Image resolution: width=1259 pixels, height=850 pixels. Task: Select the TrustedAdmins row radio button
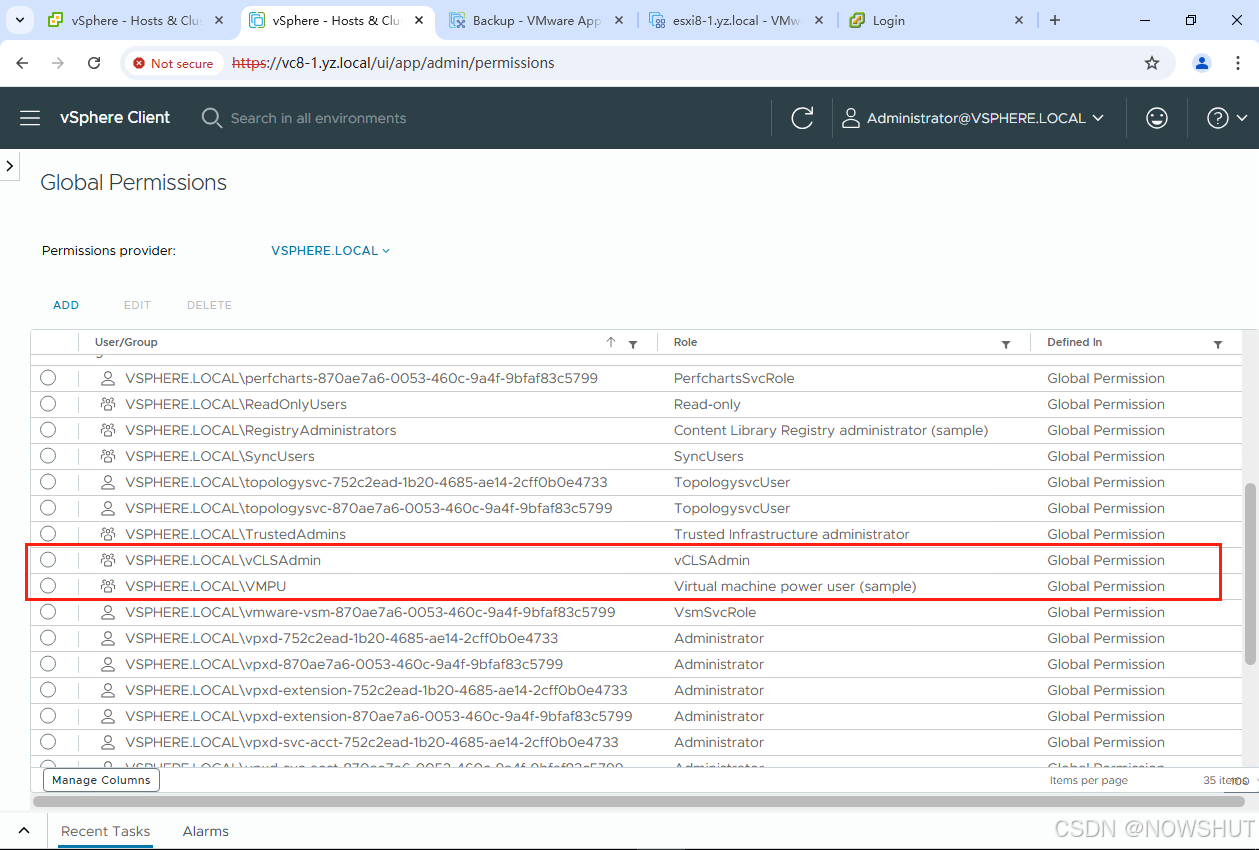(x=48, y=534)
